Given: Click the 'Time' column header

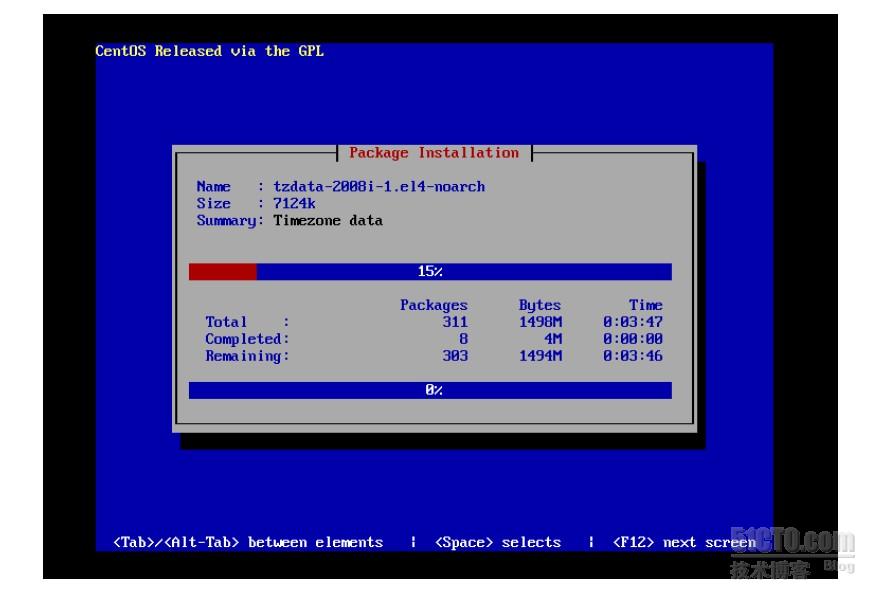Looking at the screenshot, I should click(x=646, y=305).
